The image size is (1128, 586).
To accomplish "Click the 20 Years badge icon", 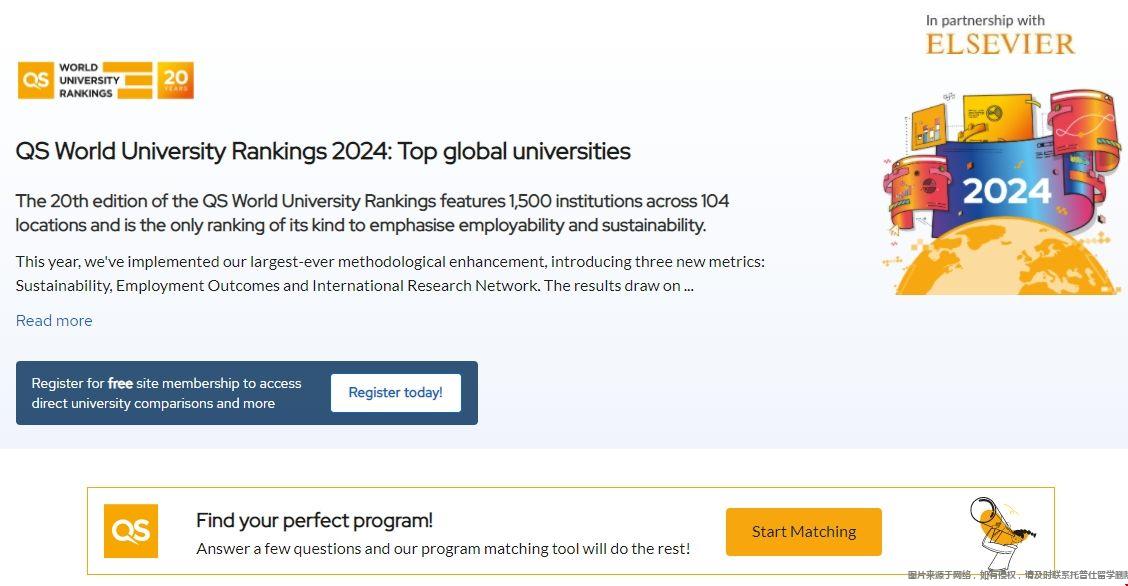I will coord(176,80).
